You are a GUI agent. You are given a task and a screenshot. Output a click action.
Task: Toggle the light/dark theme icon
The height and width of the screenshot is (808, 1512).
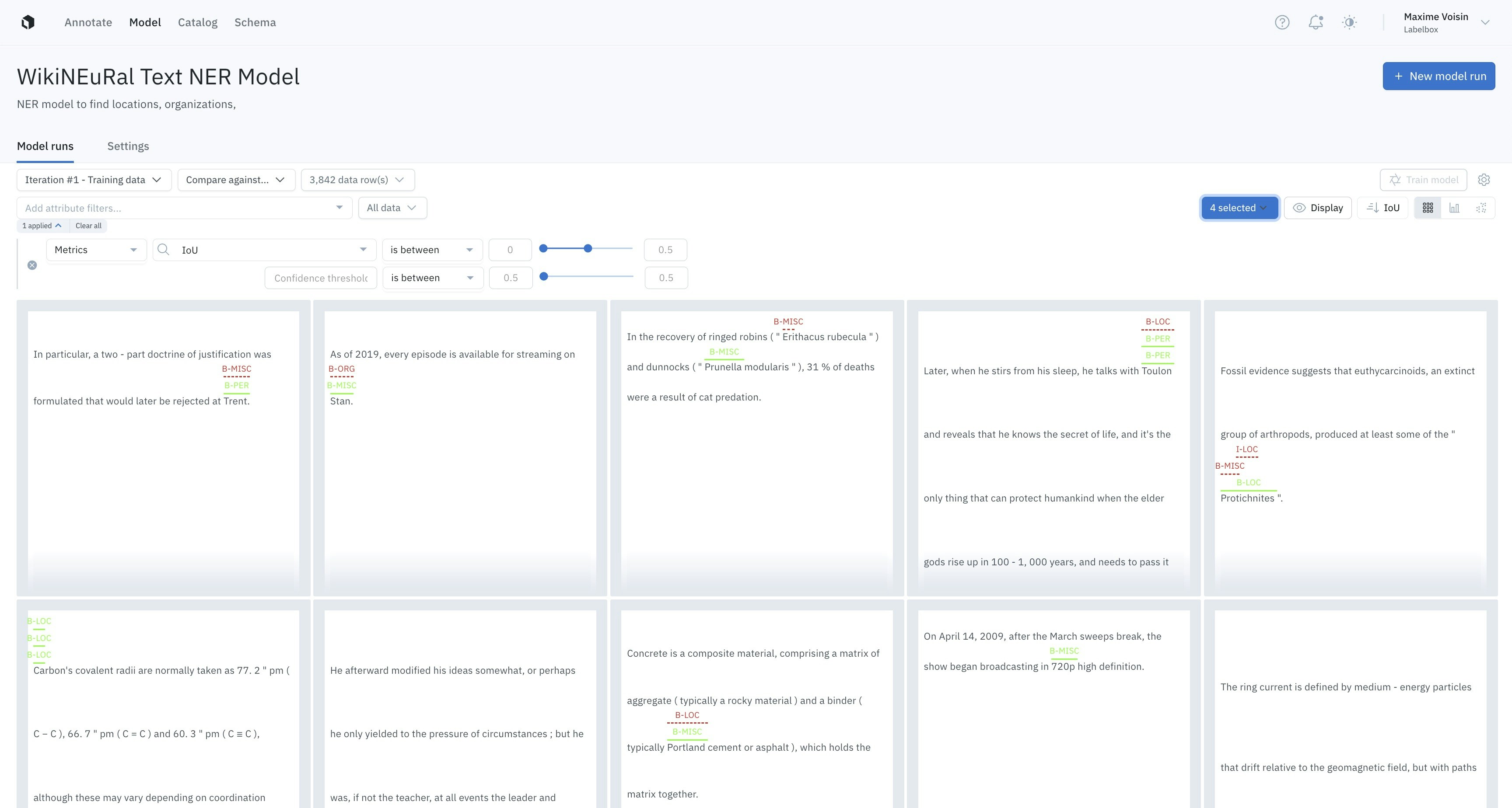(1349, 22)
